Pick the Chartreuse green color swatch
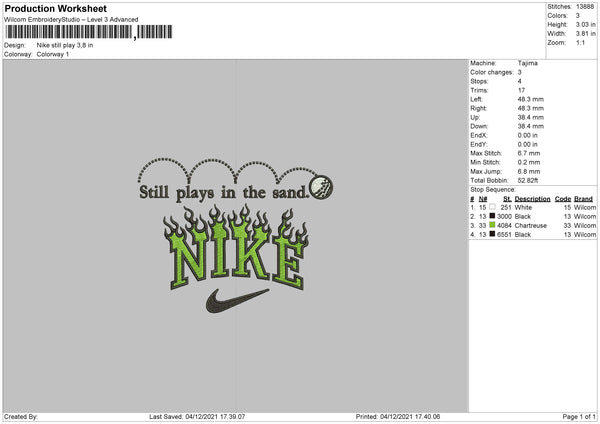Viewport: 600px width, 424px height. coord(492,225)
